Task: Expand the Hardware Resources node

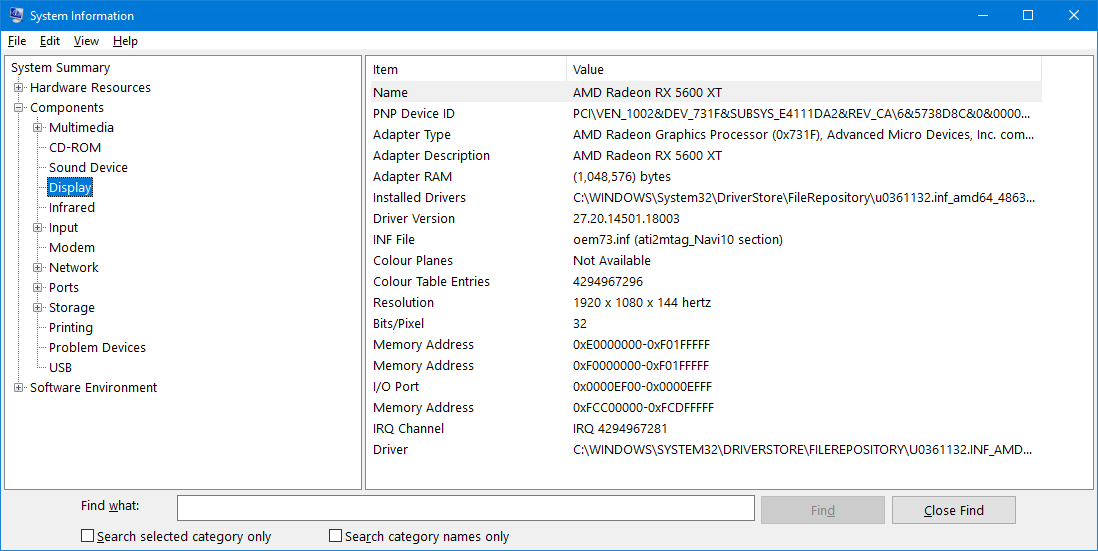Action: (19, 88)
